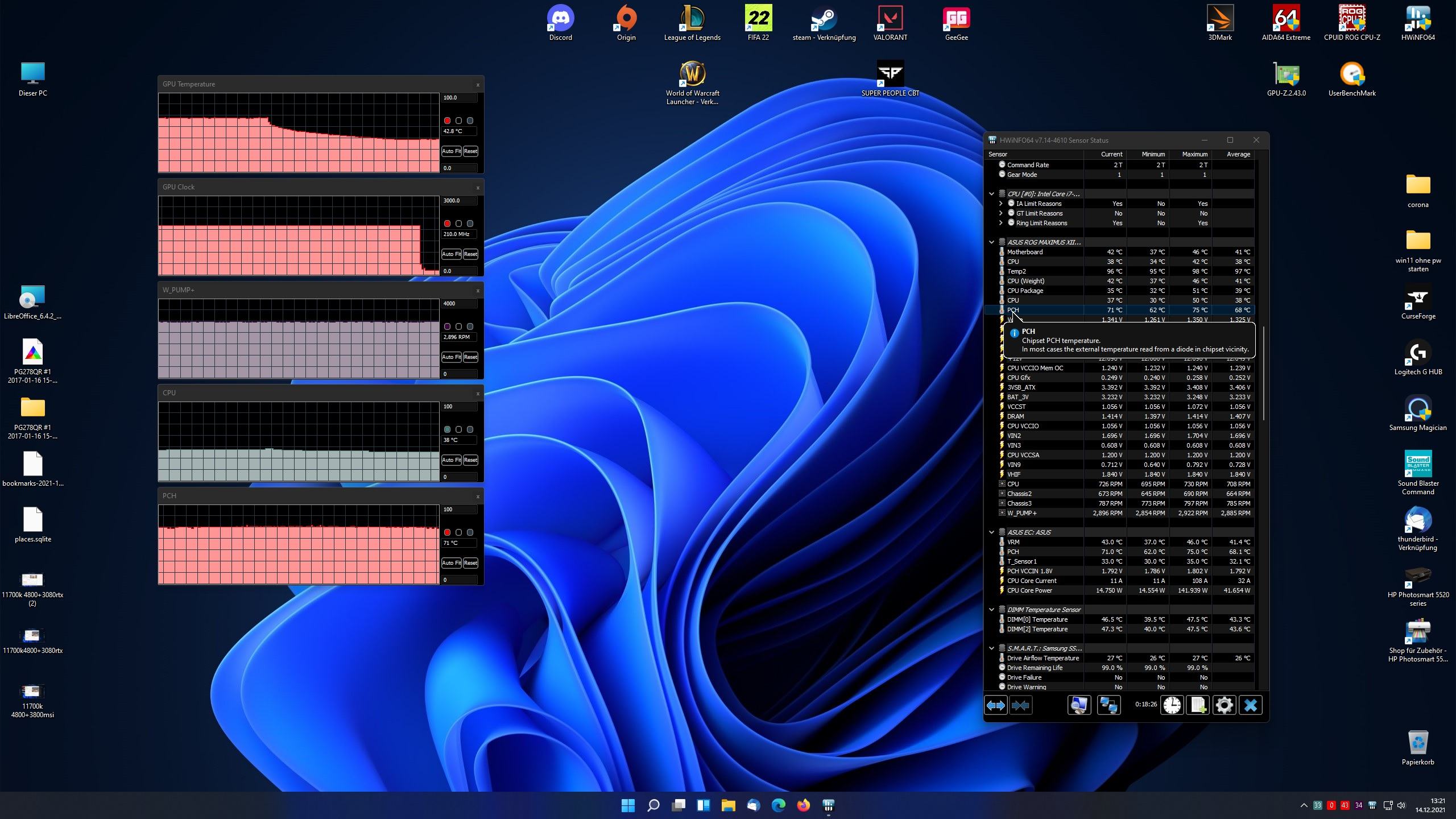This screenshot has width=1456, height=819.
Task: Open HWiNFO remote network connection icon
Action: click(1108, 705)
